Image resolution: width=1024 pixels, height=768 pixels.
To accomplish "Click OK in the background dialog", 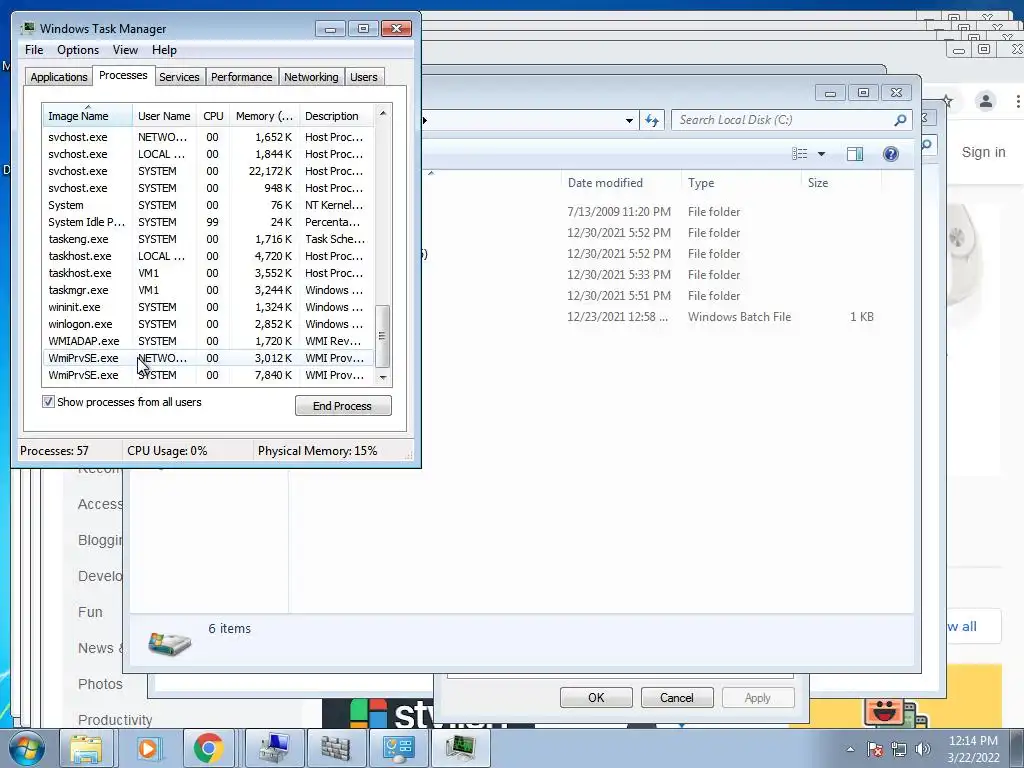I will (596, 697).
